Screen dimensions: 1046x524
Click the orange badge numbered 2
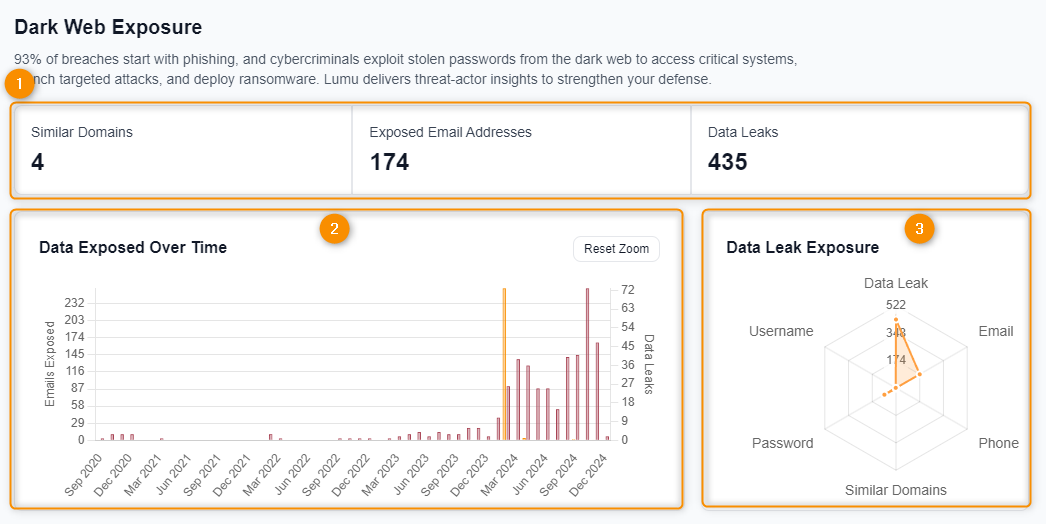tap(334, 228)
